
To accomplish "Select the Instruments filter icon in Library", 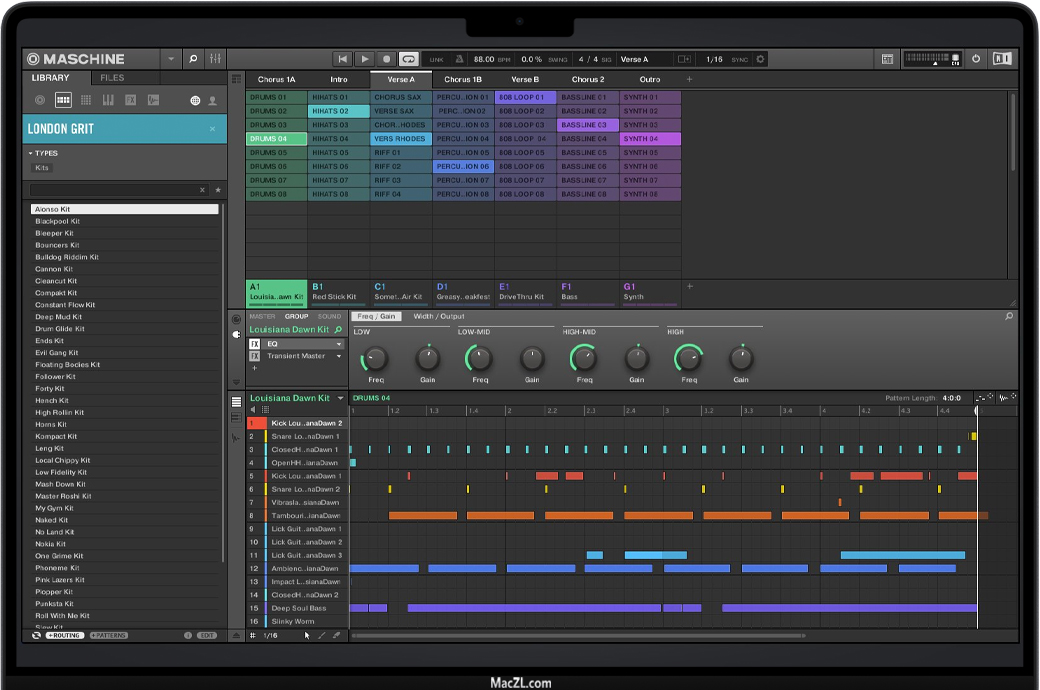I will click(x=108, y=100).
